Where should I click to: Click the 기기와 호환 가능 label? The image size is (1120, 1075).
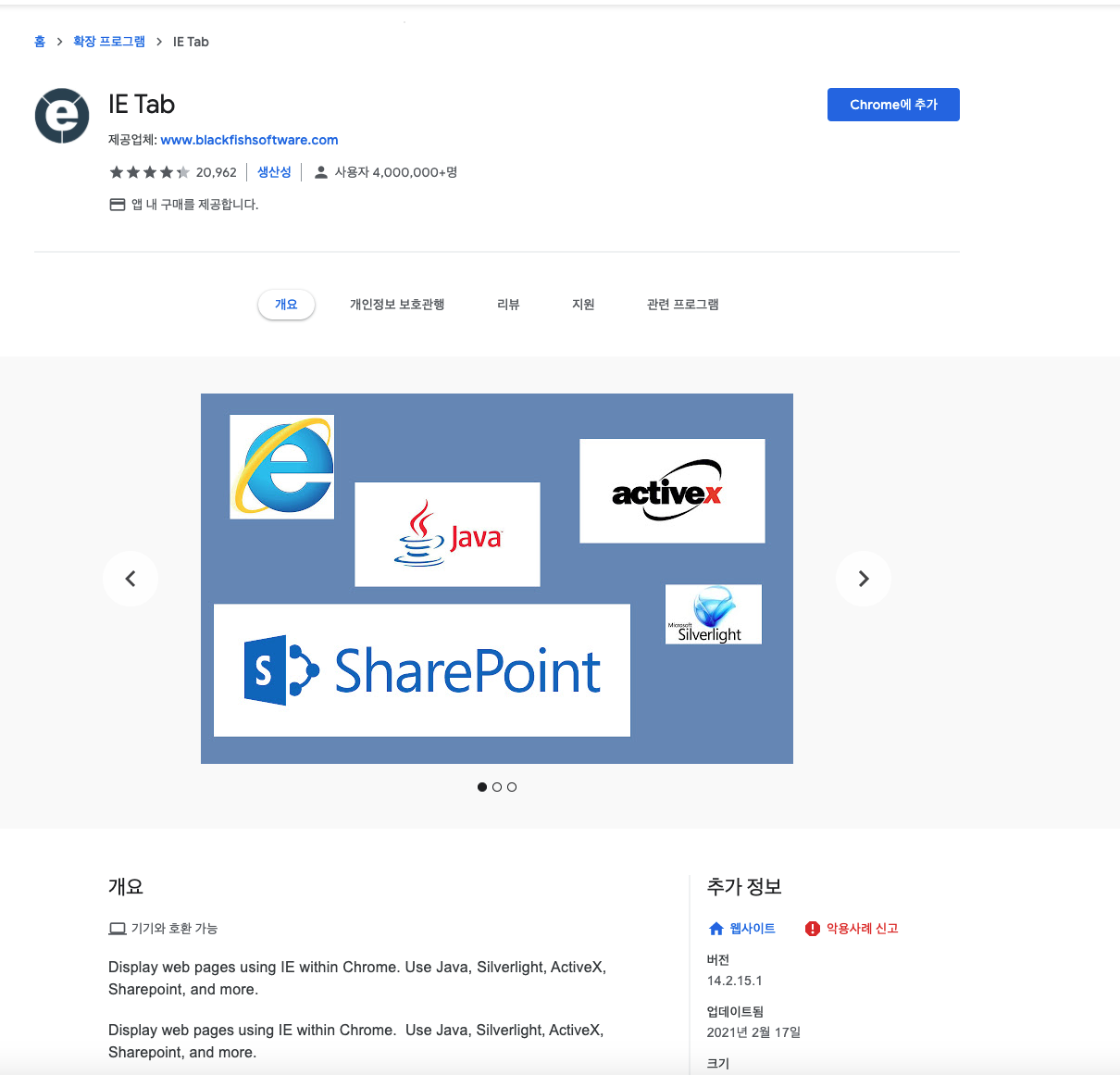click(174, 929)
